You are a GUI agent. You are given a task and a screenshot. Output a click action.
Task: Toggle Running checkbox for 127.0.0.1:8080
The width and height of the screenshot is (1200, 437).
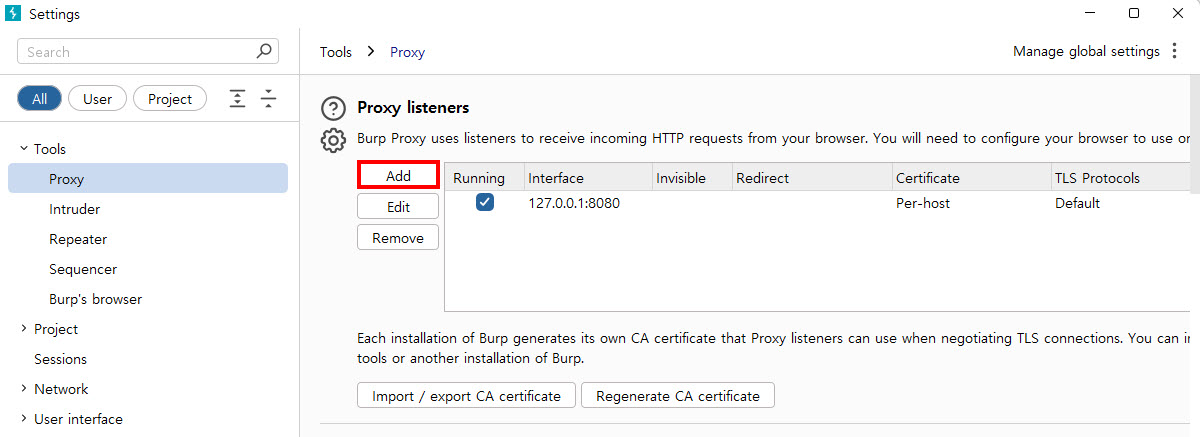(485, 203)
